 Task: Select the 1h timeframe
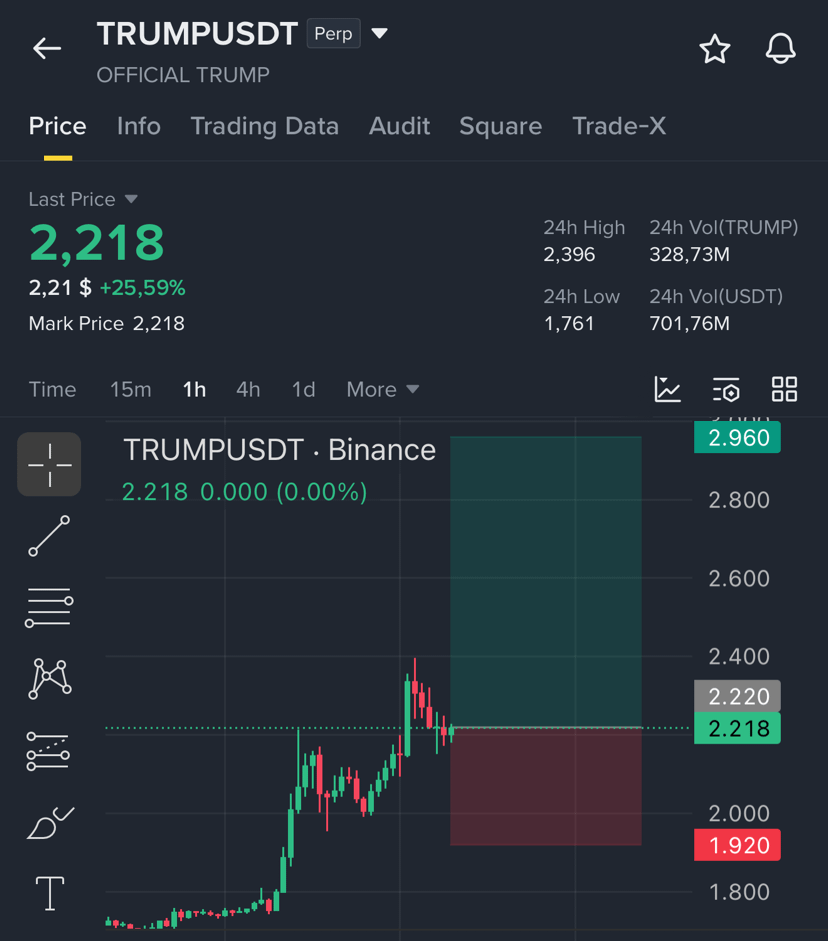coord(194,389)
